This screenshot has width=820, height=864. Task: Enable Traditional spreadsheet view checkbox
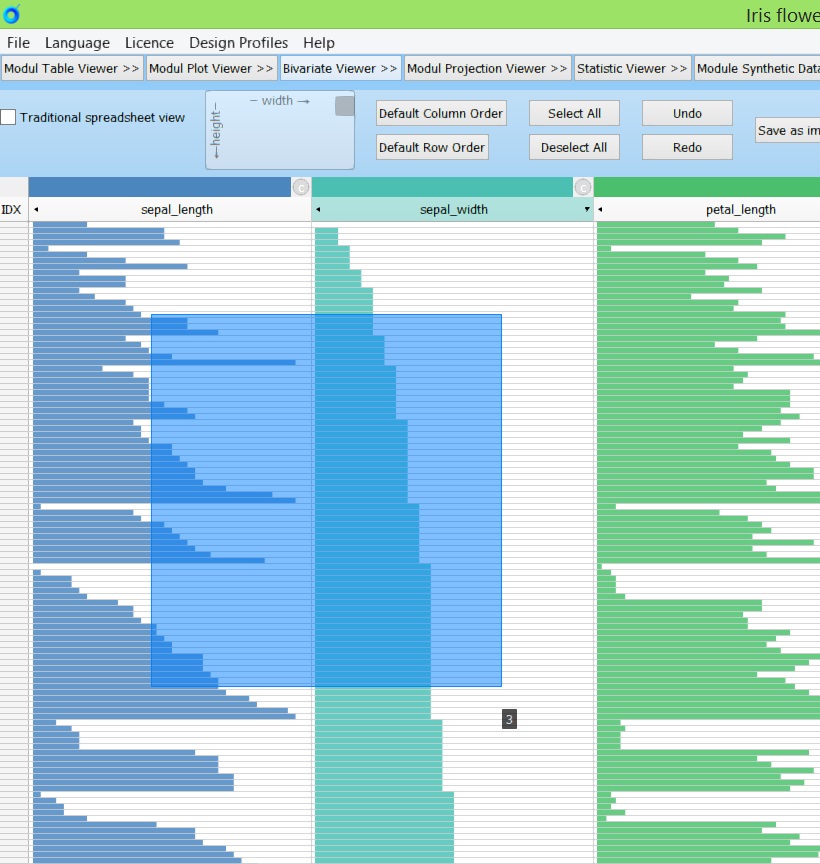tap(9, 117)
